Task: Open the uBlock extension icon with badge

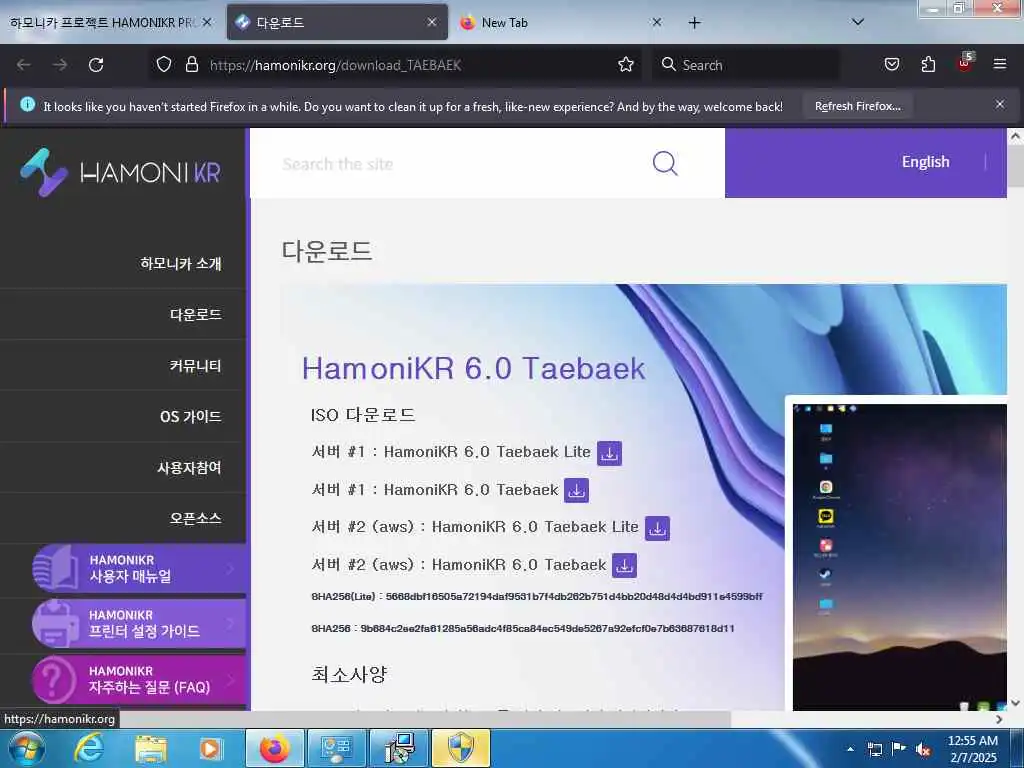Action: click(x=965, y=63)
